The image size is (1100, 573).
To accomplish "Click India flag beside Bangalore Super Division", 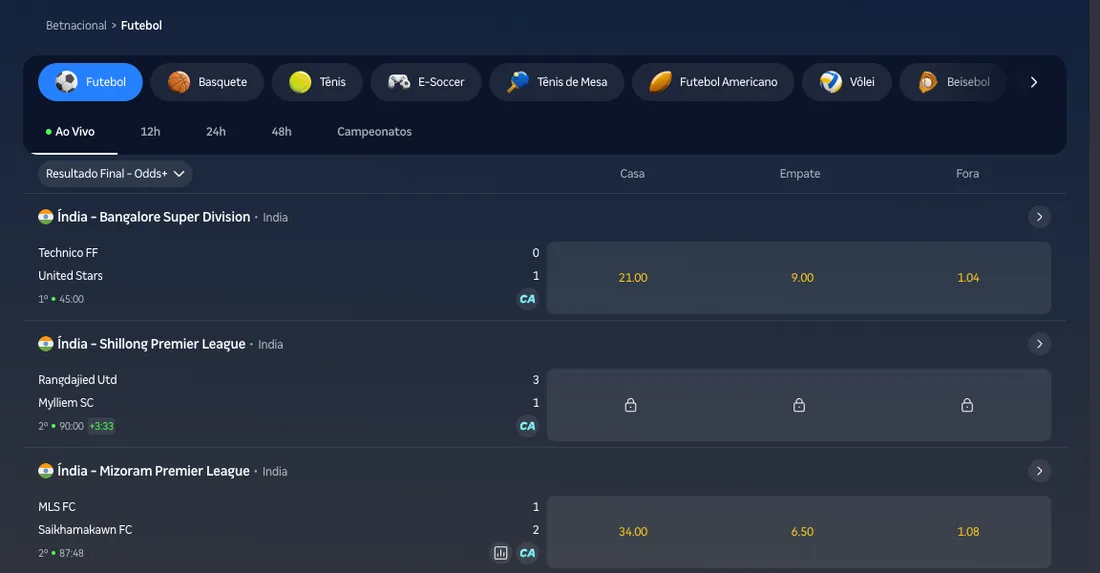I will click(x=46, y=217).
